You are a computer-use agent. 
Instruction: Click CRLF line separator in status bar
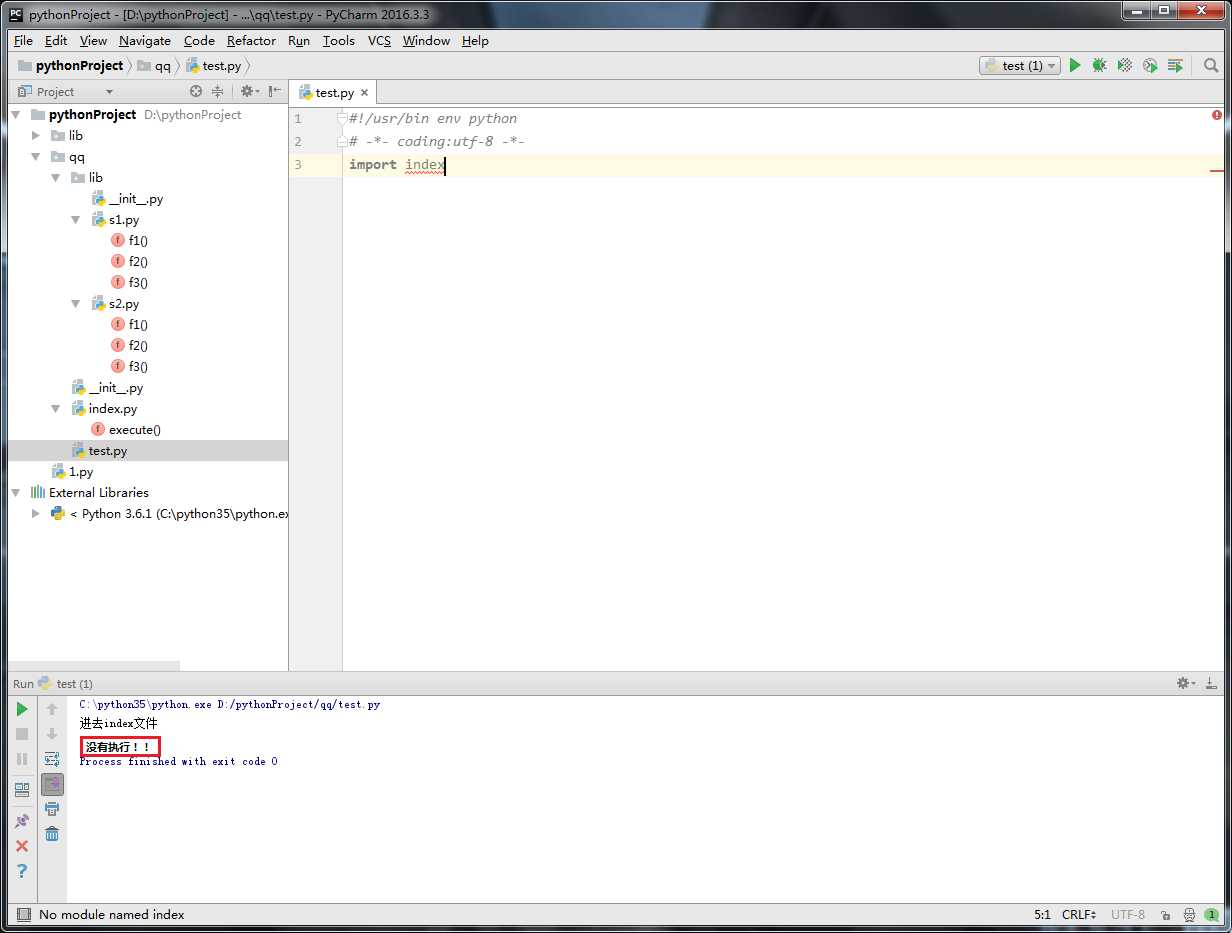pos(1079,914)
